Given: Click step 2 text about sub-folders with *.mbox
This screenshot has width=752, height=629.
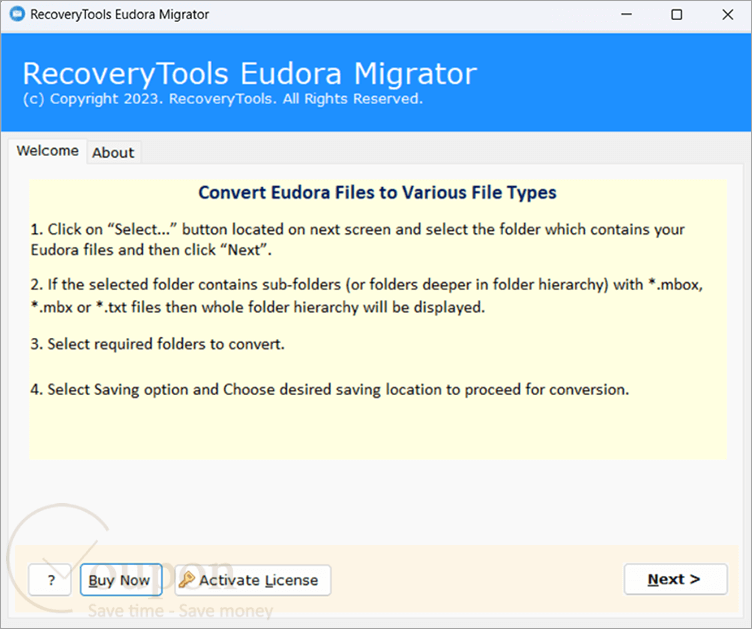Looking at the screenshot, I should [x=366, y=296].
